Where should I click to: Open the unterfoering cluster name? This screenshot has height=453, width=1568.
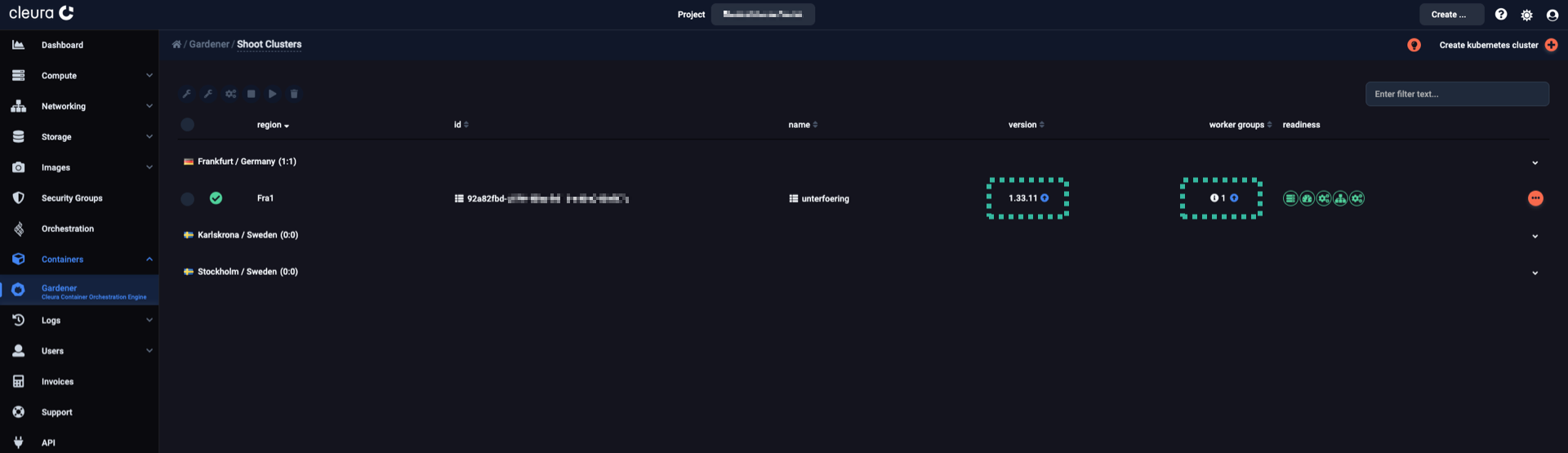click(x=825, y=198)
